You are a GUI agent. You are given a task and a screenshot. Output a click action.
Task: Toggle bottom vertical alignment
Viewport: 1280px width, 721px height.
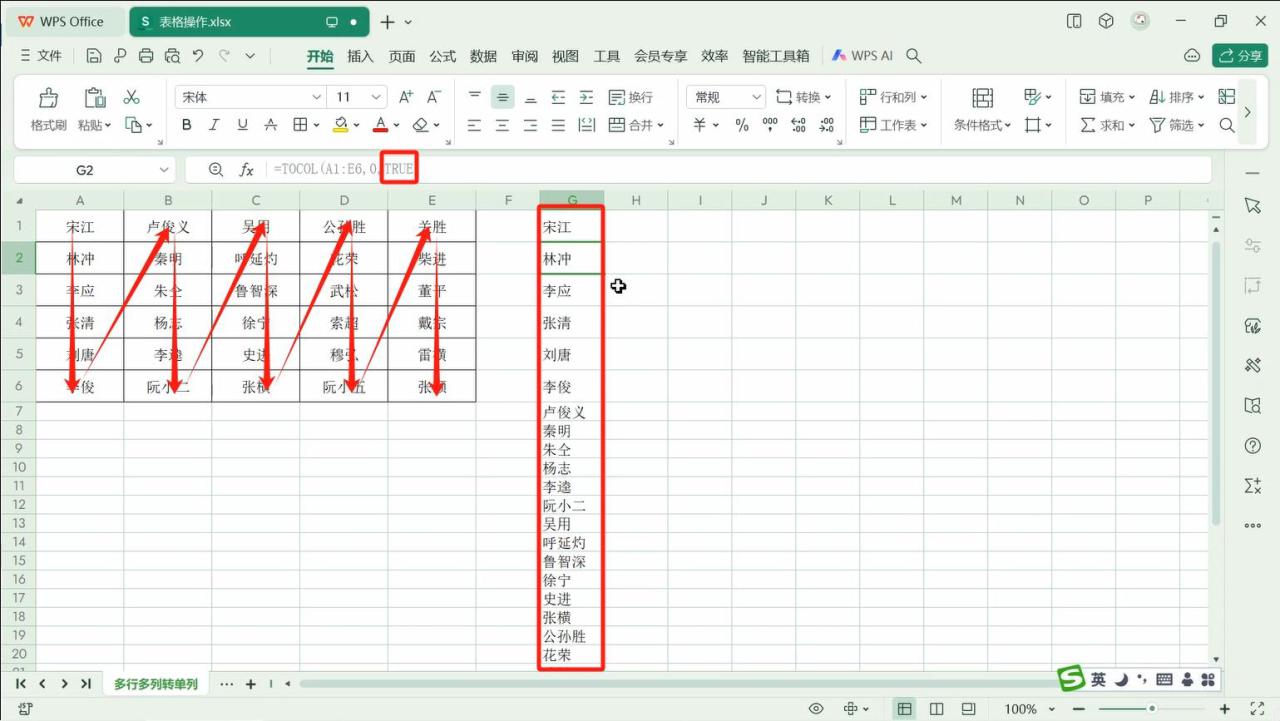[530, 97]
